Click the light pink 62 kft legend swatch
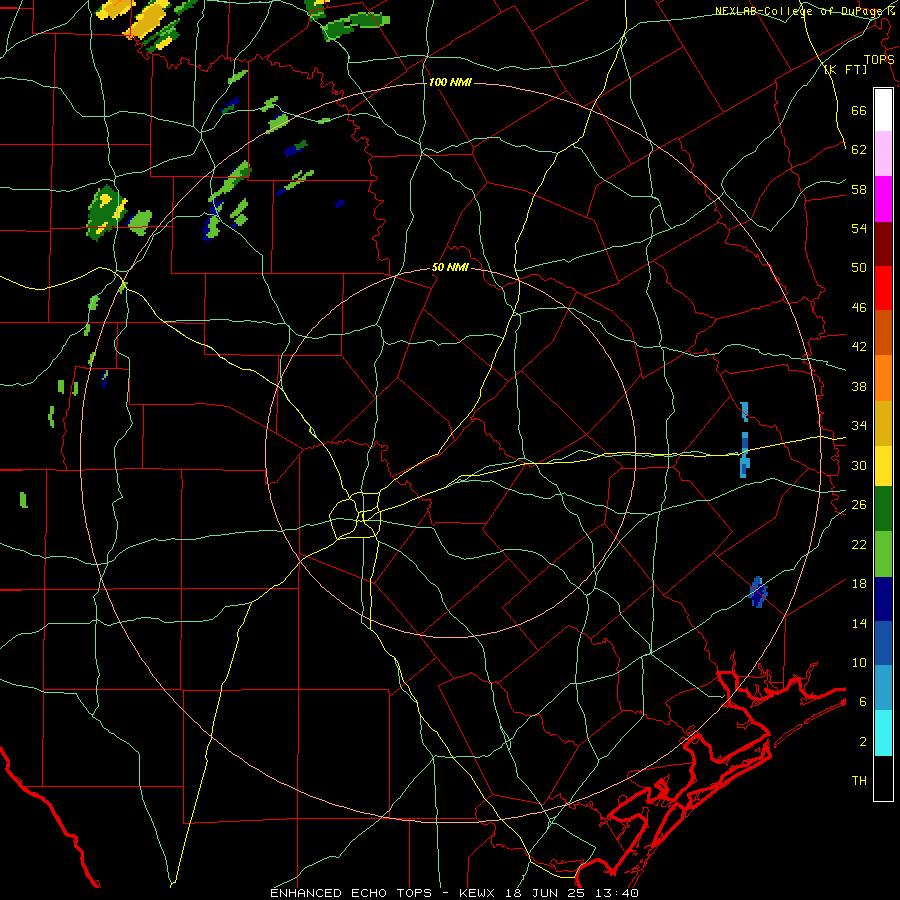Screen dimensions: 900x900 [883, 153]
